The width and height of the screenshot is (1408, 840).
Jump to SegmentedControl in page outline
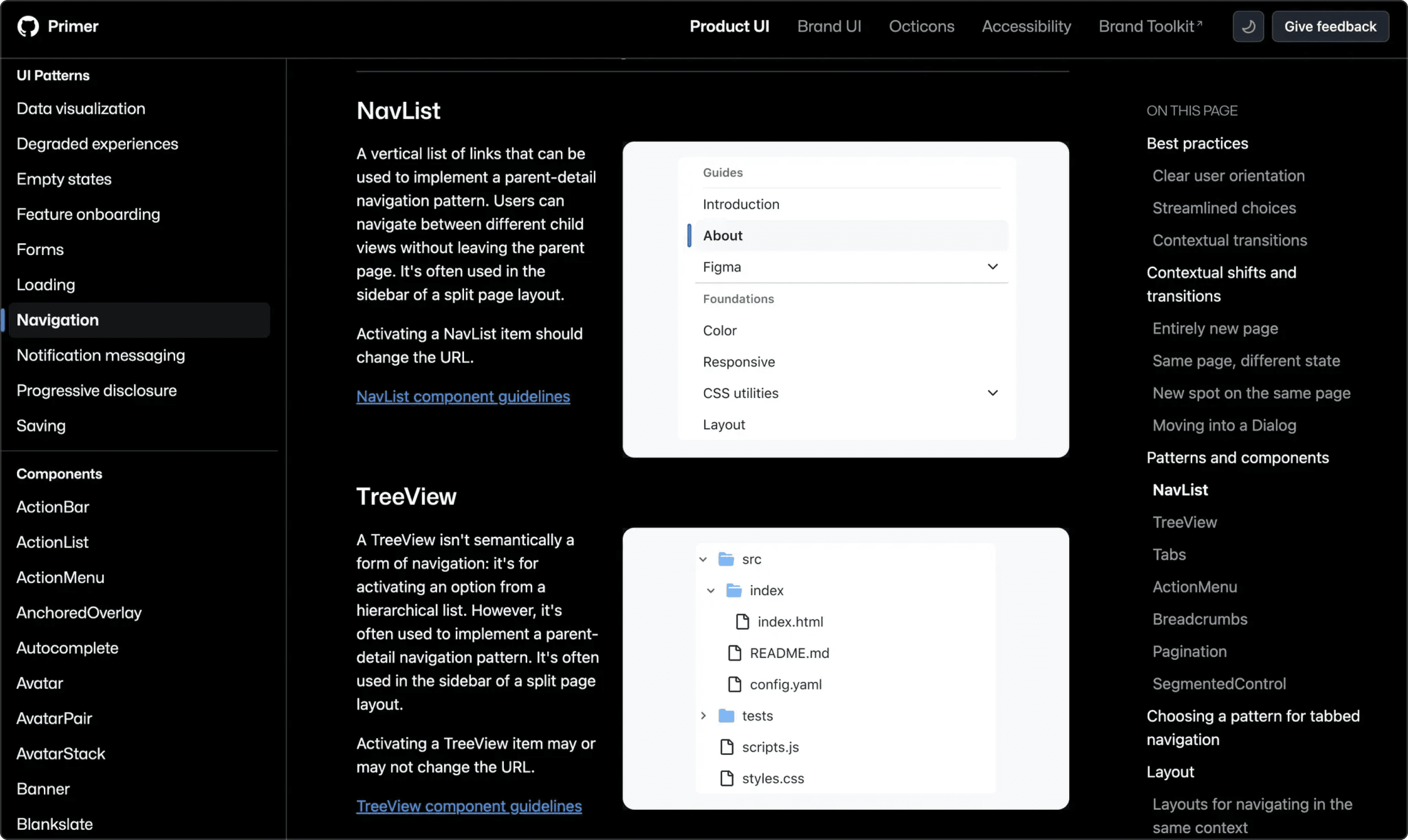coord(1219,684)
